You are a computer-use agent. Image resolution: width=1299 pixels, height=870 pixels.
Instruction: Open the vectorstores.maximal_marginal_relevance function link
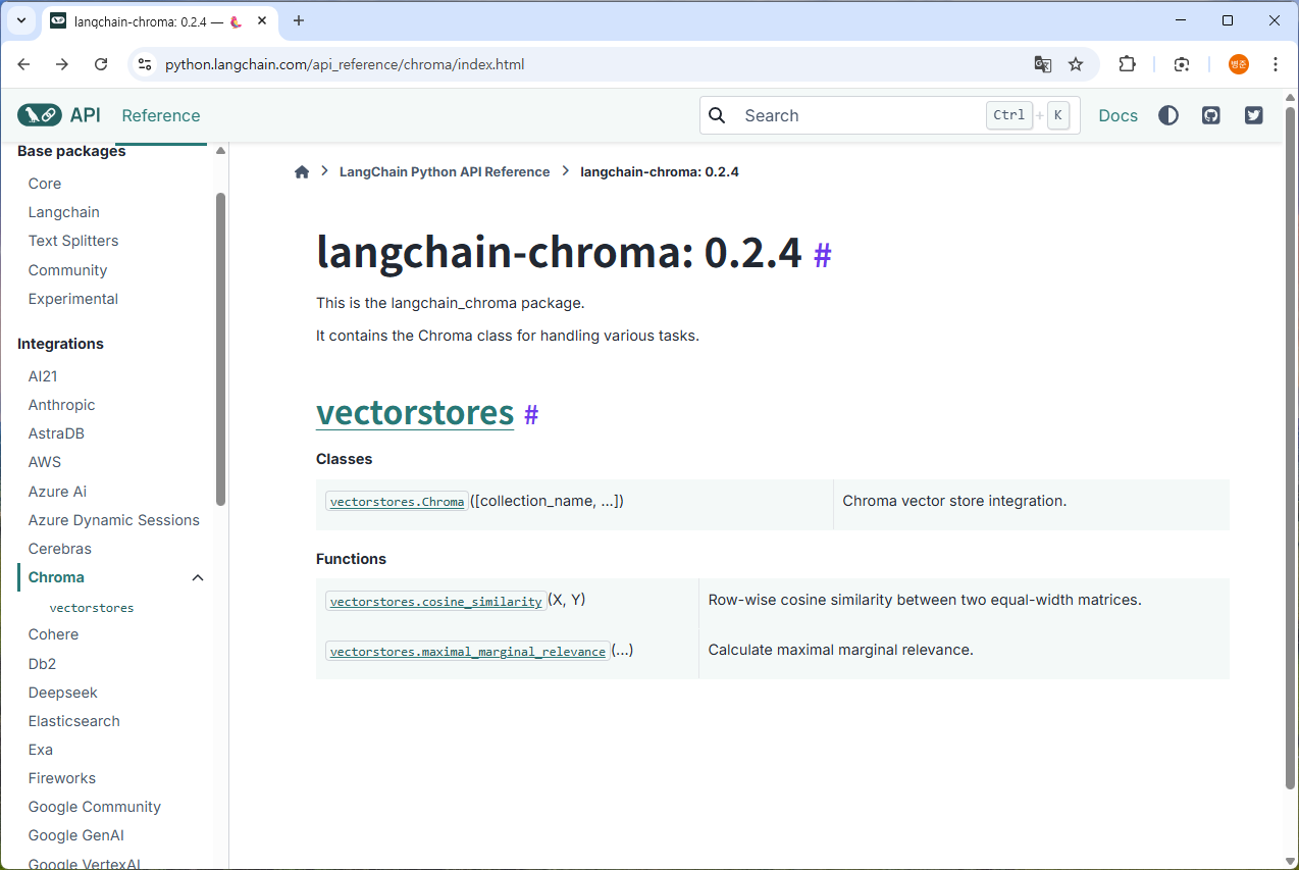pos(468,651)
